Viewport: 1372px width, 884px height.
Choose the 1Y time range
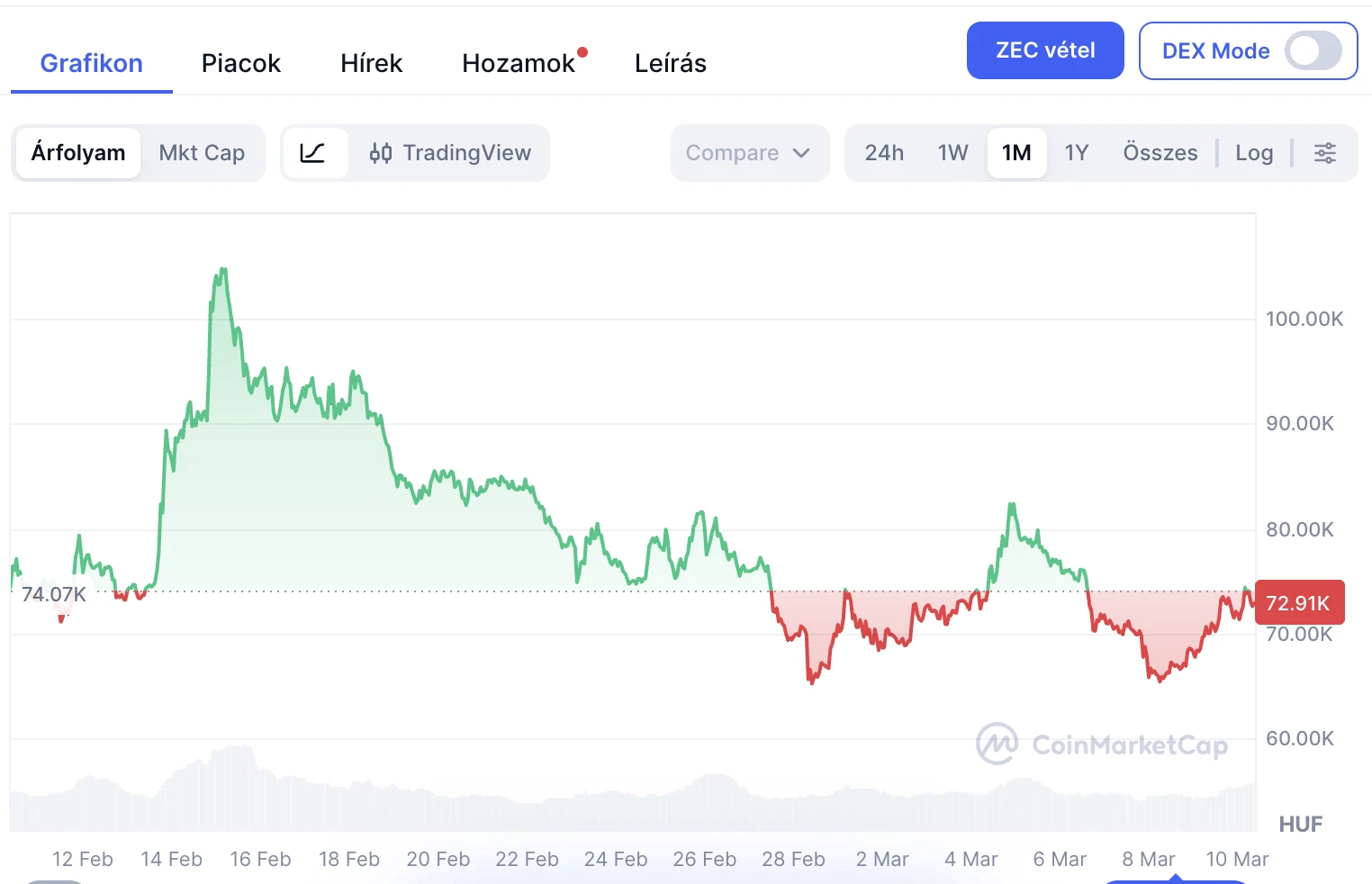point(1076,153)
